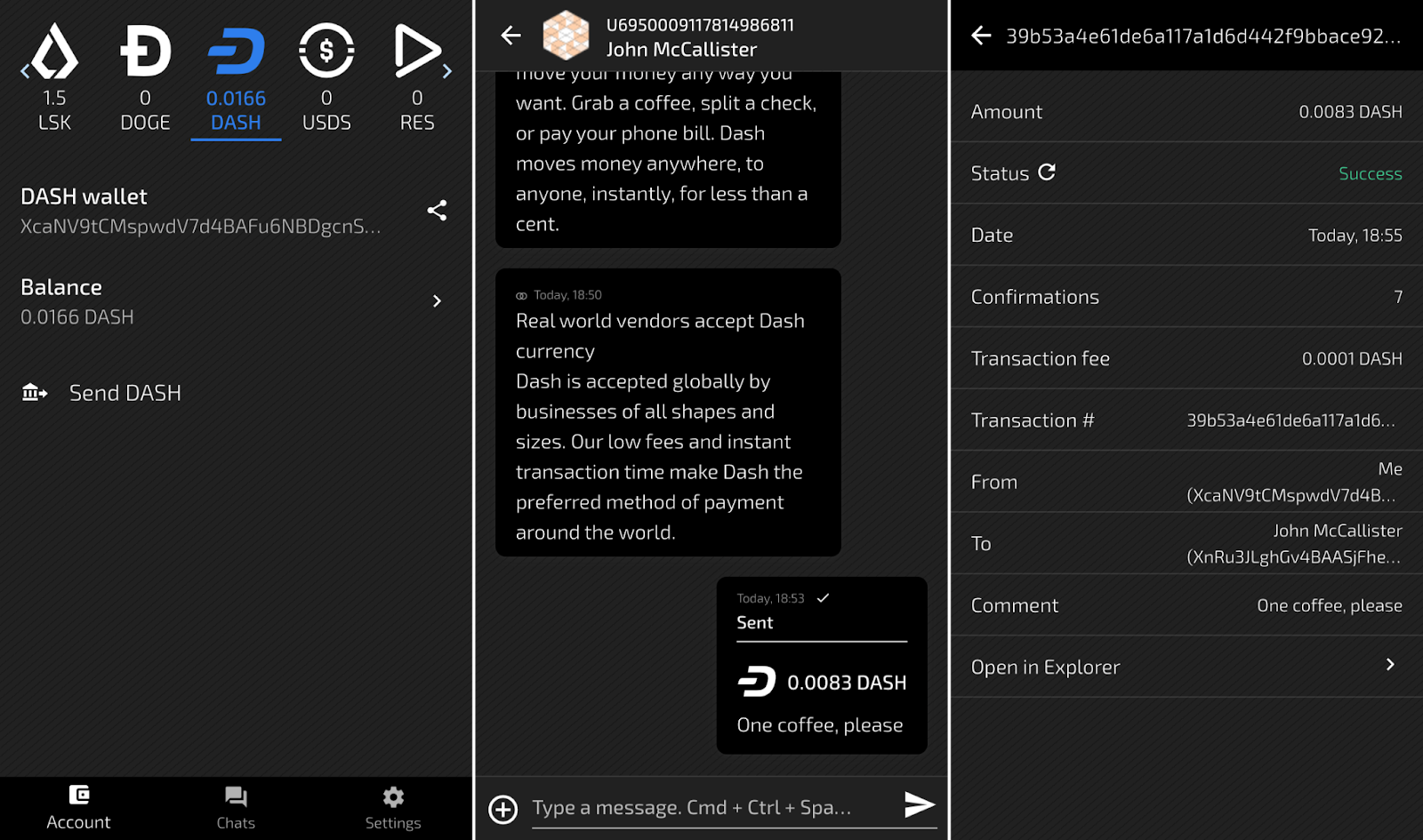Click the Real world vendors message

pos(668,412)
